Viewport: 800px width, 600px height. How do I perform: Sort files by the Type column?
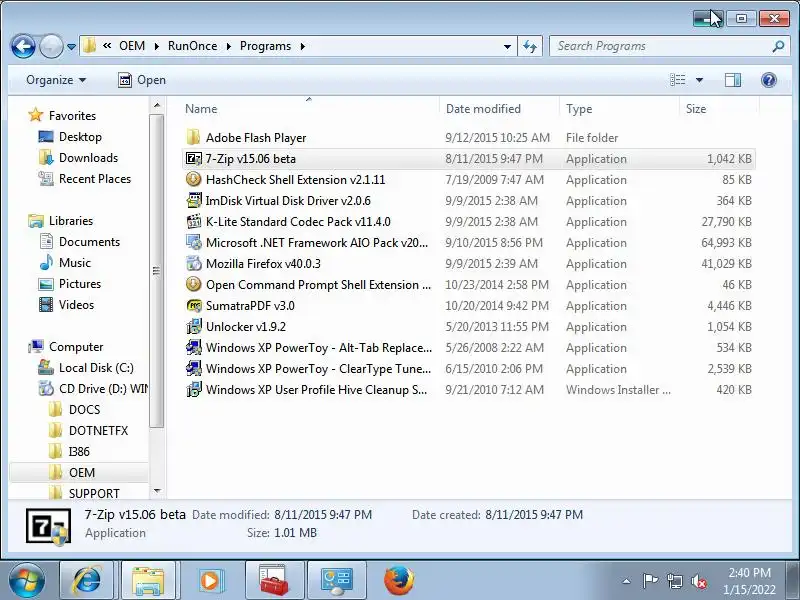[x=619, y=109]
